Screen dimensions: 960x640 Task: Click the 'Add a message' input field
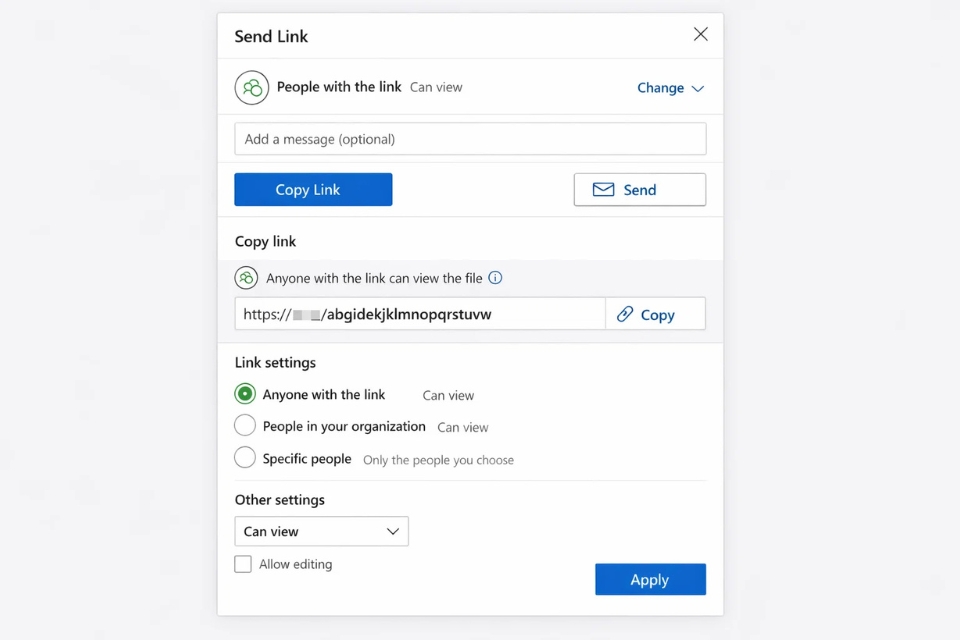[470, 138]
